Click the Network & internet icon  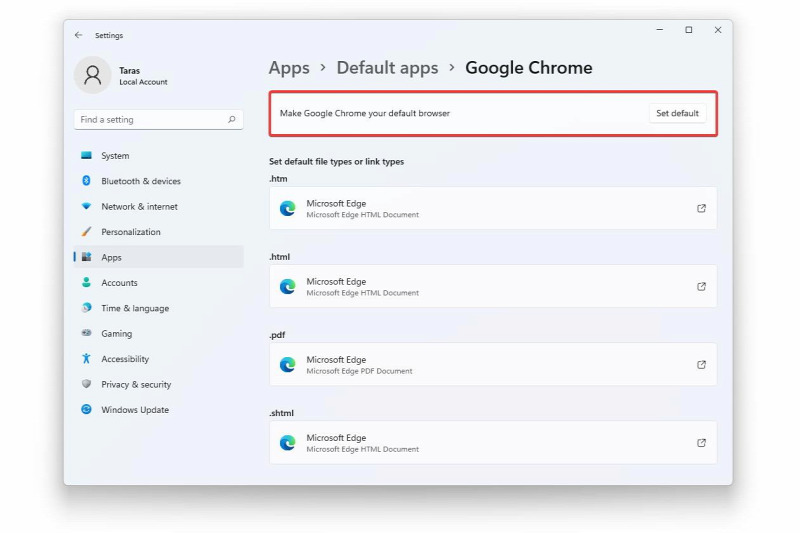(86, 206)
